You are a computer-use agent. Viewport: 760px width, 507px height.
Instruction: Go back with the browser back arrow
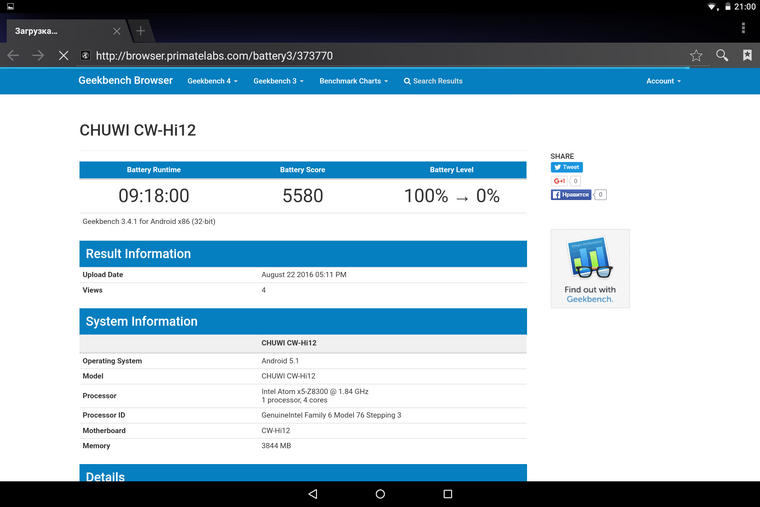13,55
